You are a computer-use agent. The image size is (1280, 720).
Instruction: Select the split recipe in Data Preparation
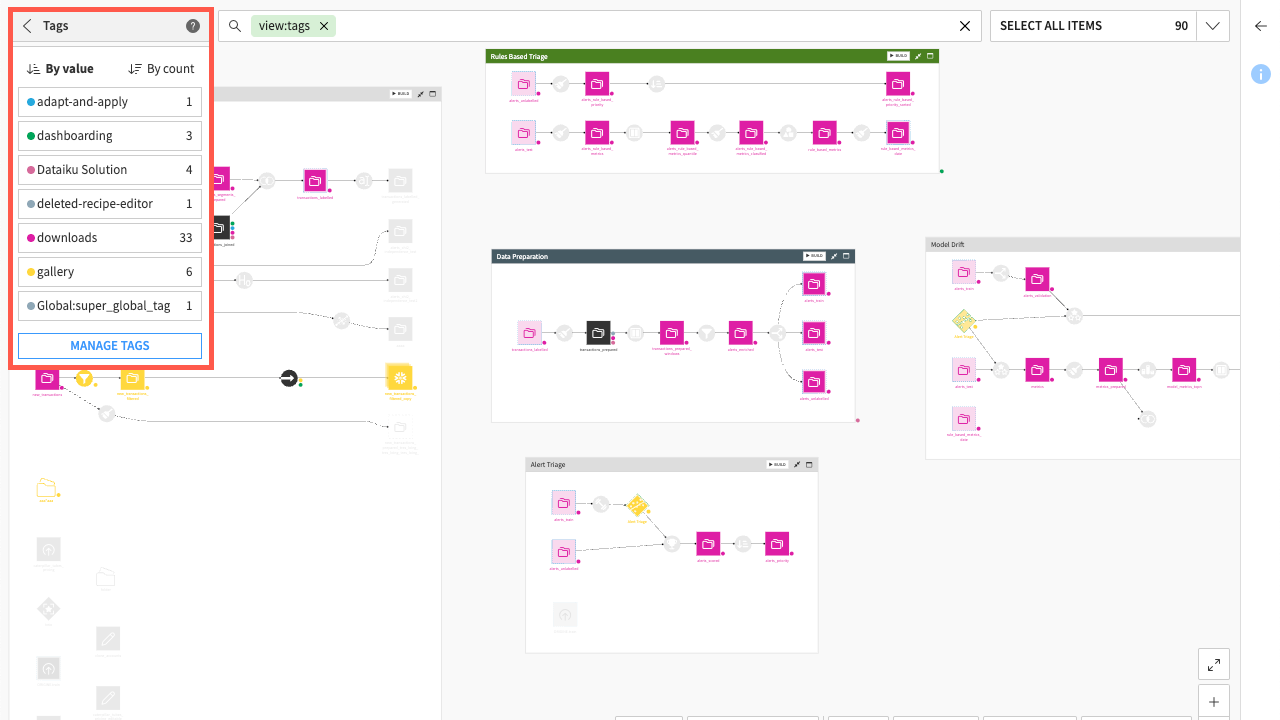(x=778, y=333)
